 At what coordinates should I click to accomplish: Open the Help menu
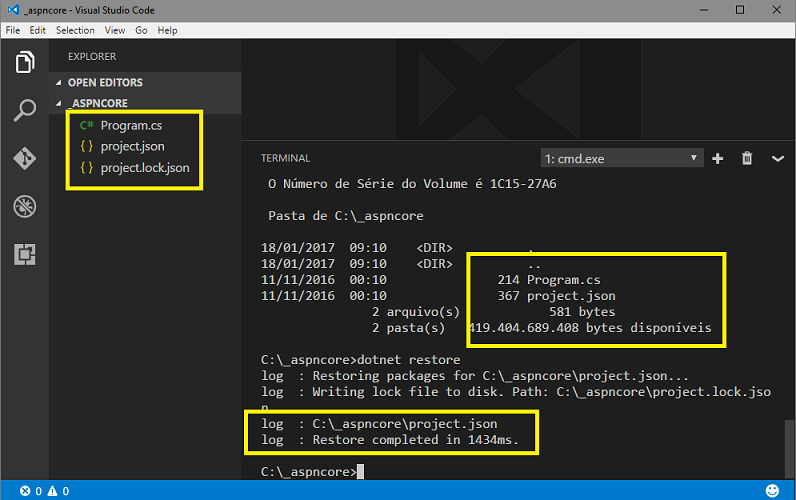coord(167,30)
